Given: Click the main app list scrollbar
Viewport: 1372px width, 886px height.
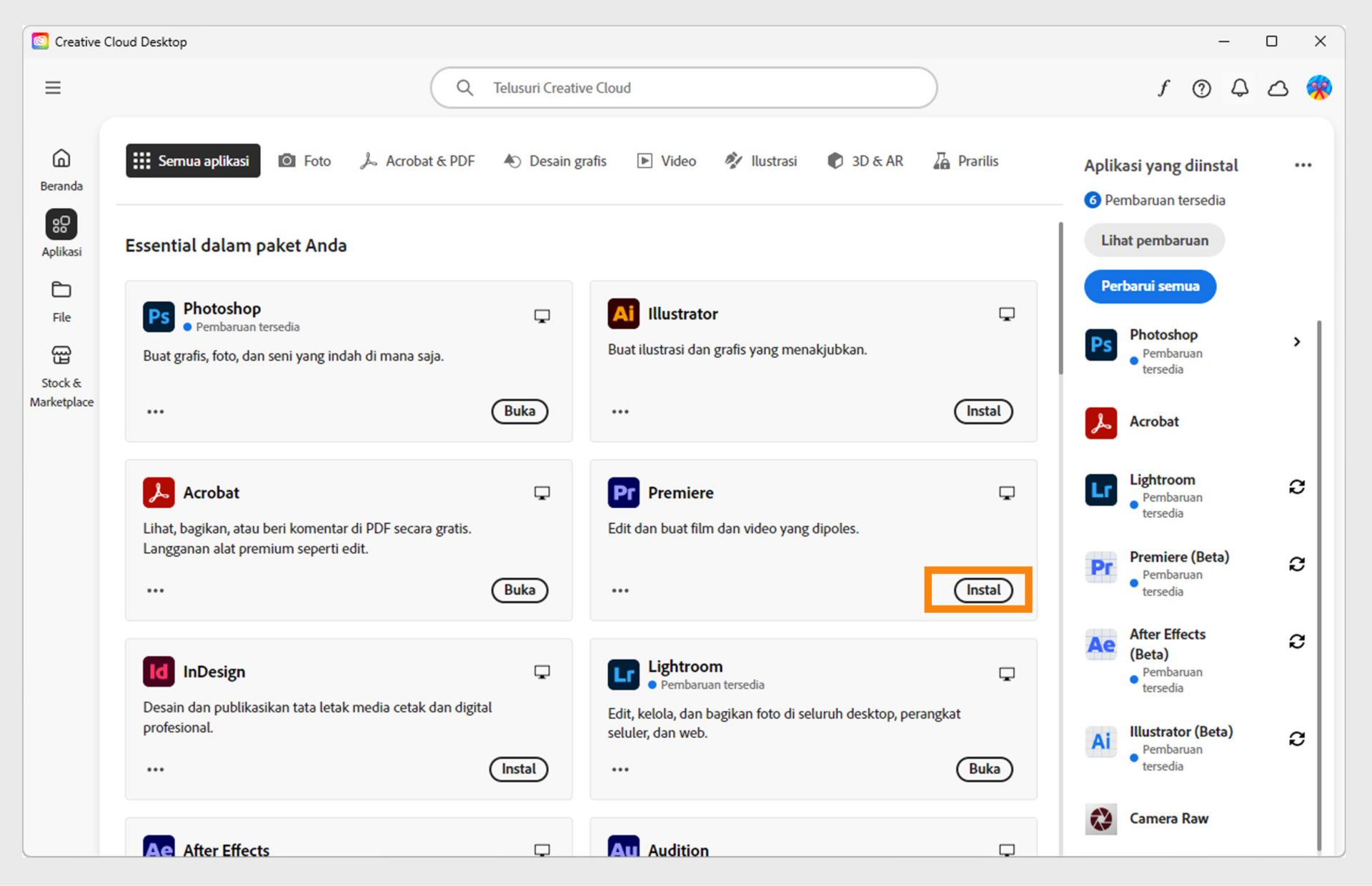Looking at the screenshot, I should click(1060, 299).
